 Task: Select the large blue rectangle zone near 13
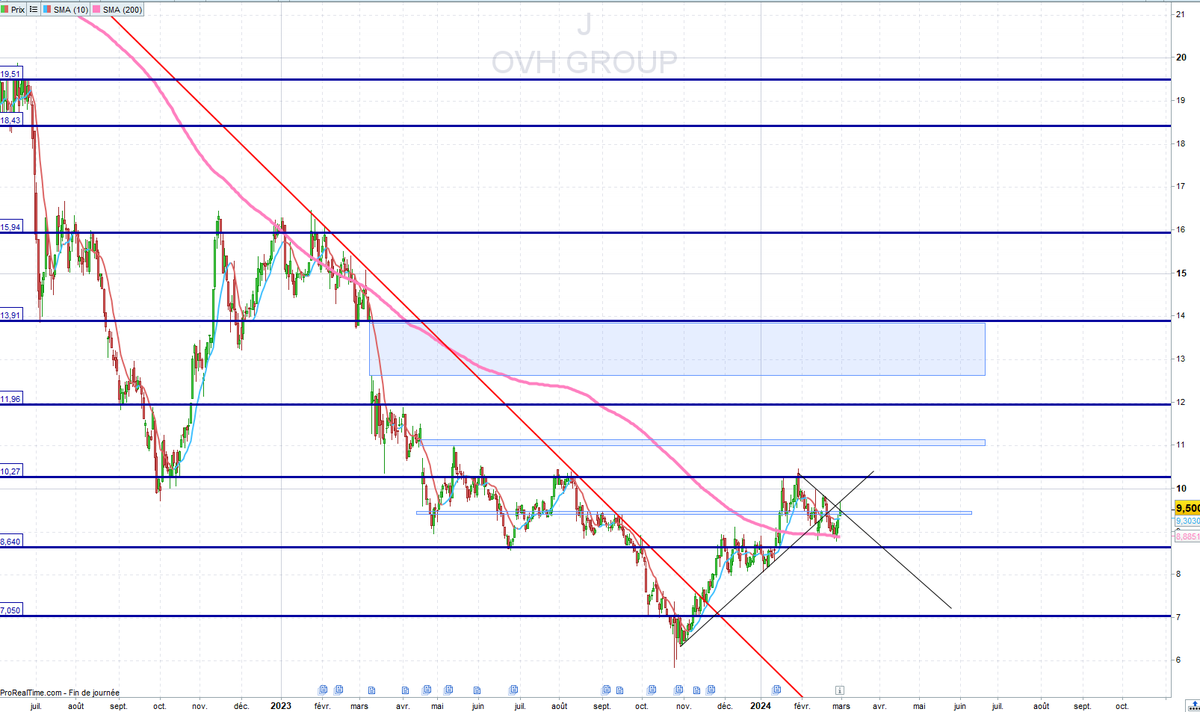(677, 349)
